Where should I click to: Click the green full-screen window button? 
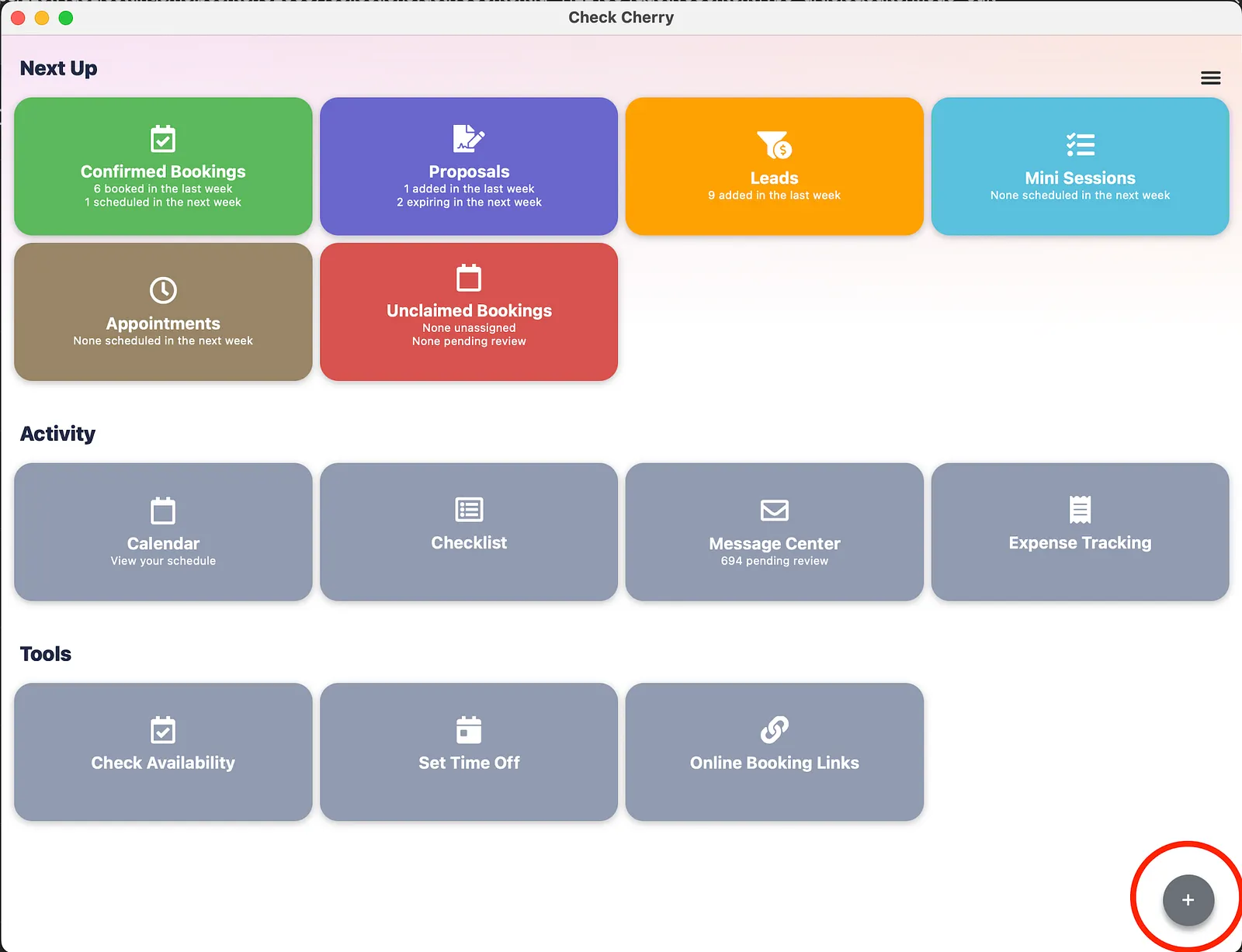click(x=66, y=18)
